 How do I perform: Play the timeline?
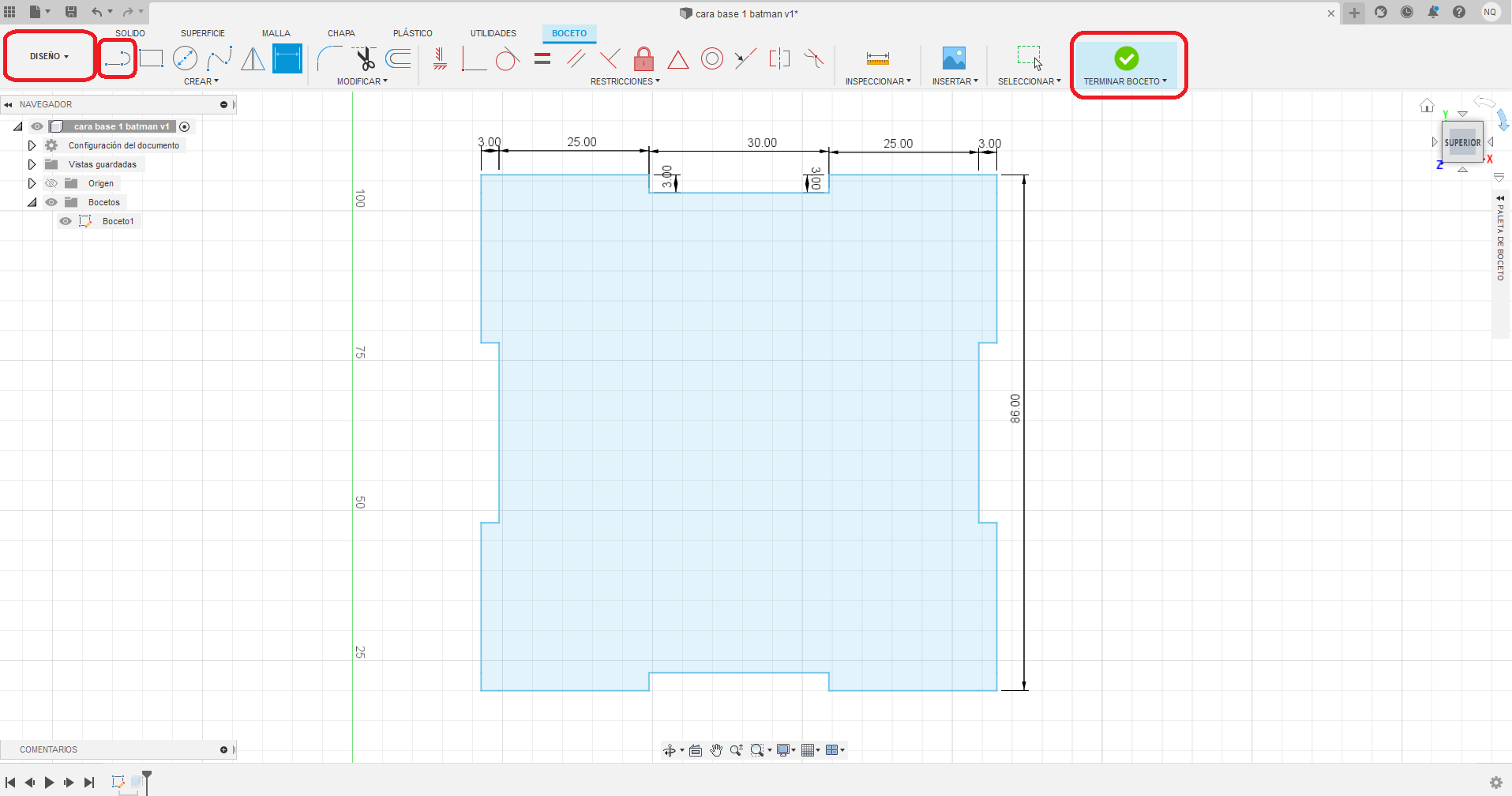[x=49, y=783]
